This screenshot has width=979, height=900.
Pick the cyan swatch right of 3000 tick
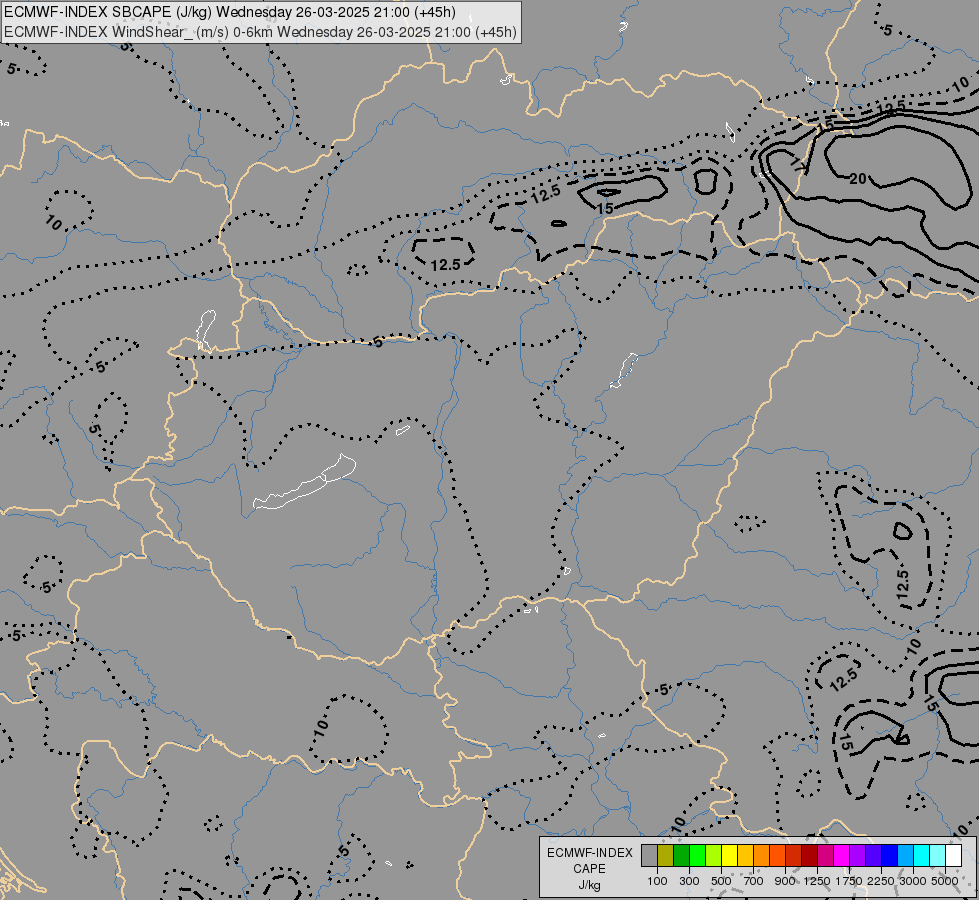pos(922,856)
